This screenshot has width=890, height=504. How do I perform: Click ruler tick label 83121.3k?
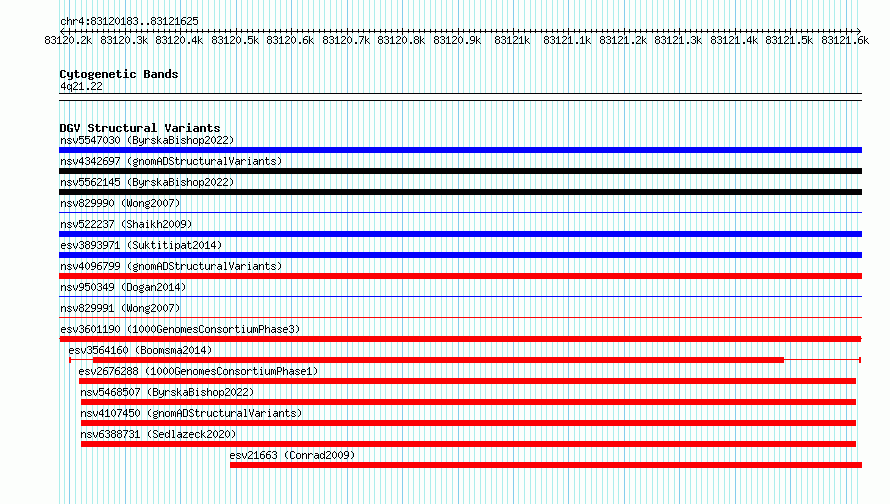pyautogui.click(x=678, y=41)
